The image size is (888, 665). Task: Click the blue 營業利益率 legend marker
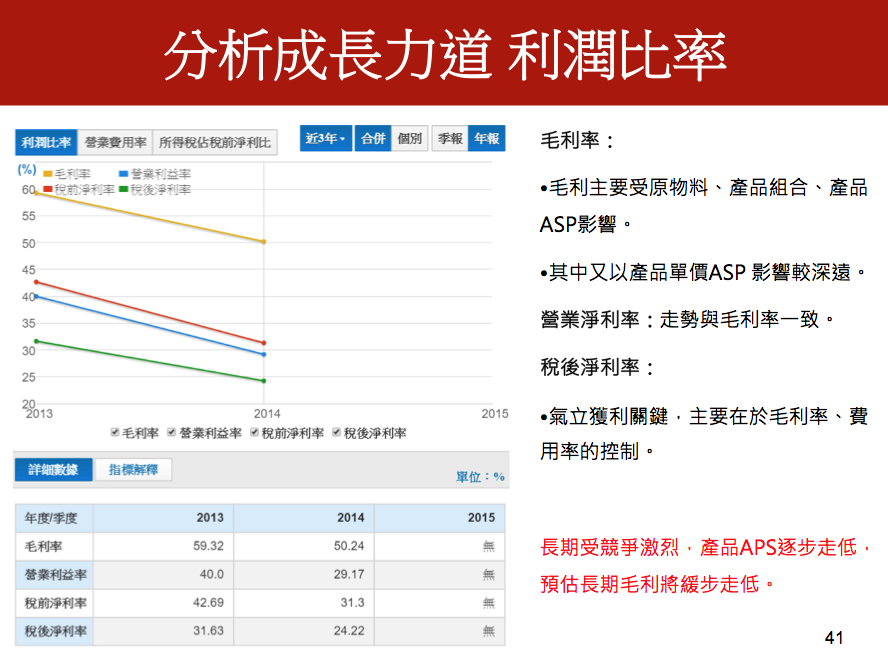tap(123, 175)
